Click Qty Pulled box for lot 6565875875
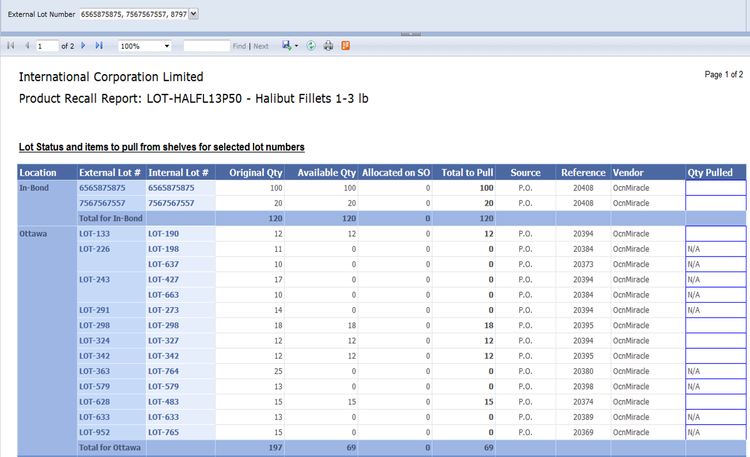The height and width of the screenshot is (457, 750). [716, 188]
